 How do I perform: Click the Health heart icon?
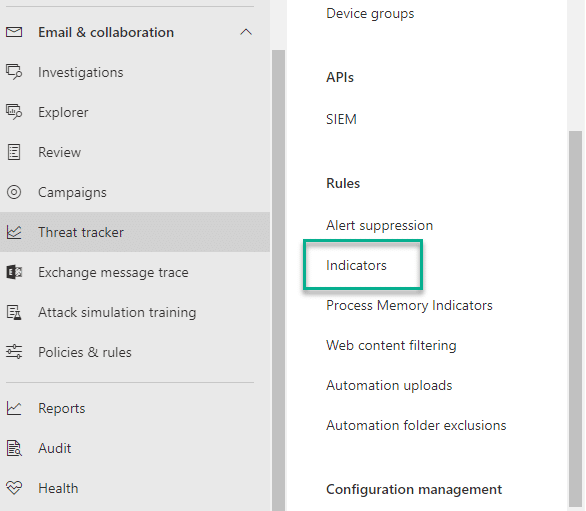[x=14, y=488]
